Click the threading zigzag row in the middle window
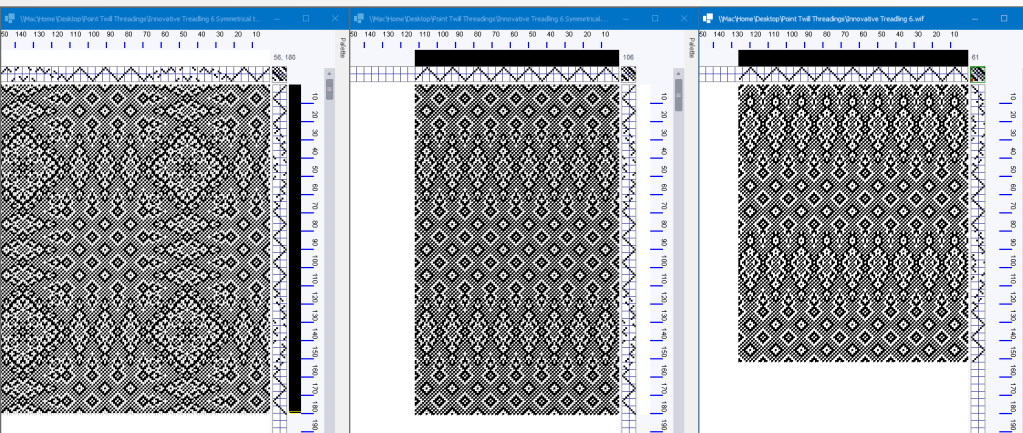The image size is (1023, 433). (517, 74)
